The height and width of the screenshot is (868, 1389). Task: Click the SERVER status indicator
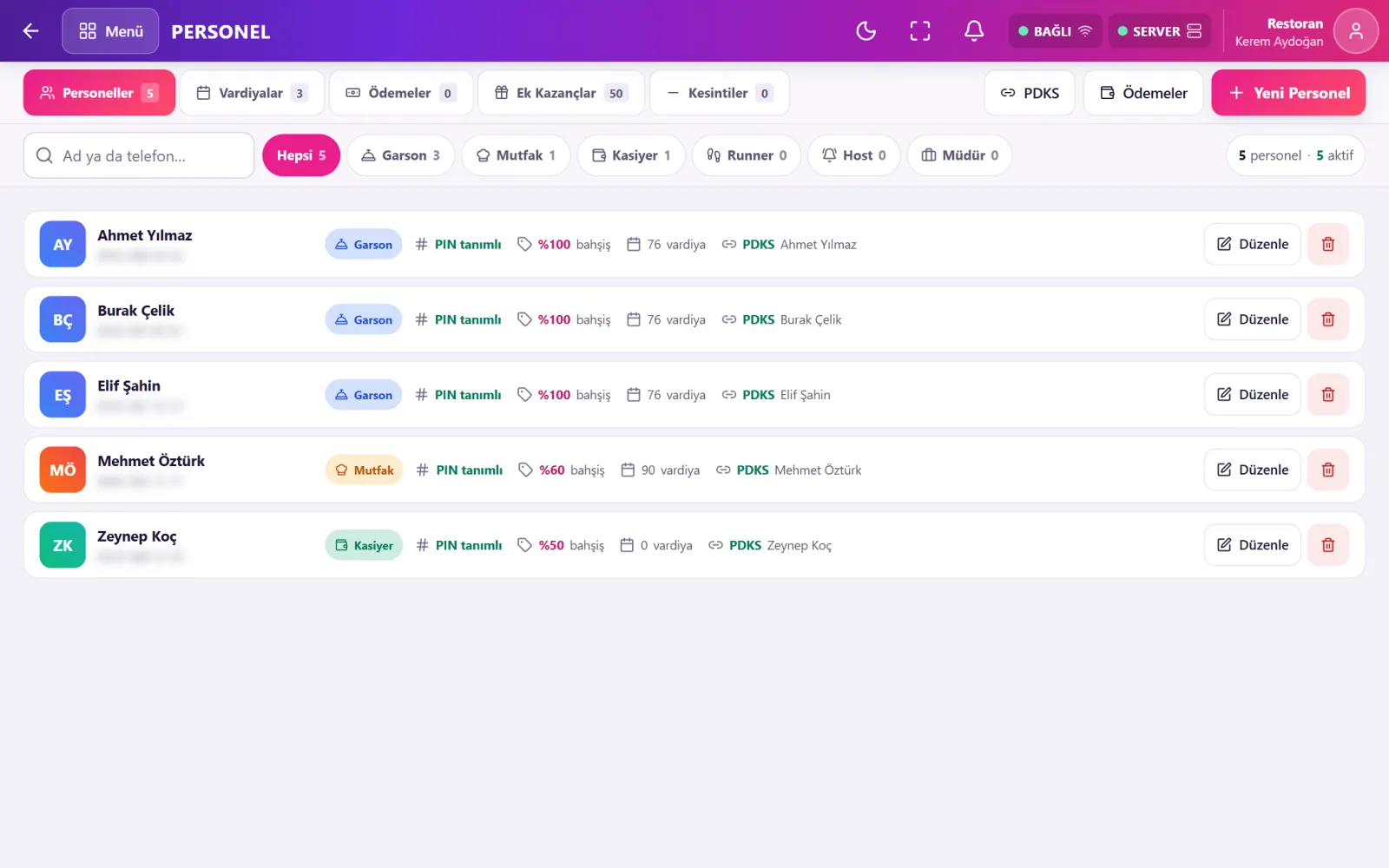pyautogui.click(x=1159, y=31)
